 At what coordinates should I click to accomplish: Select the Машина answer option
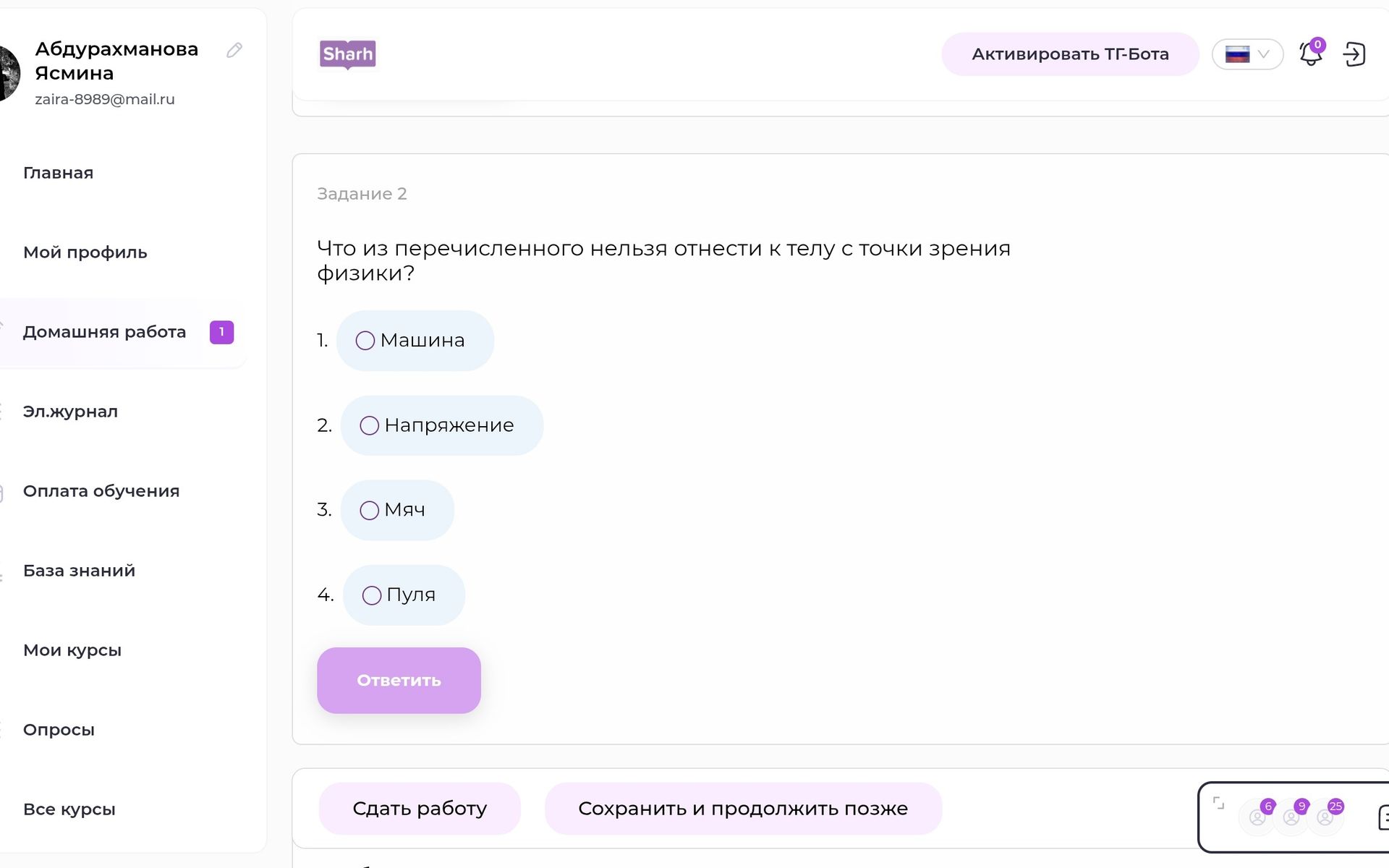(415, 341)
